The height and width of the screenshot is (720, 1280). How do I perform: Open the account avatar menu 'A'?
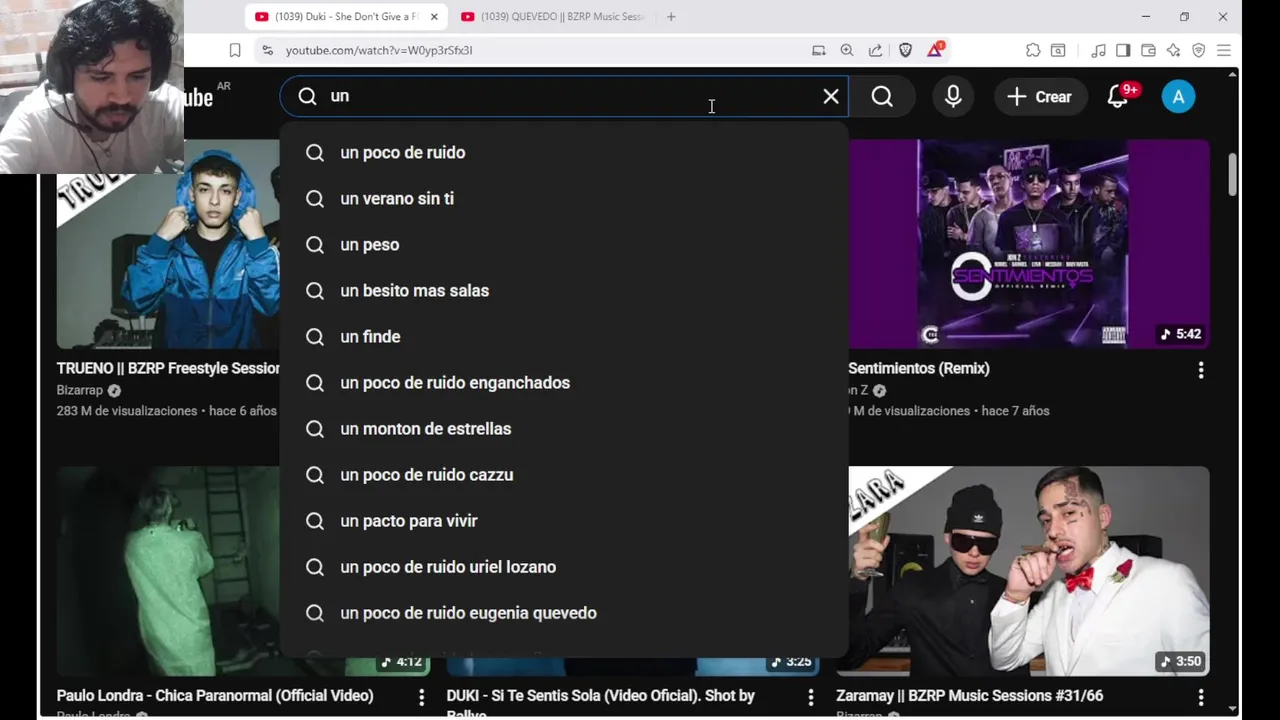click(1178, 96)
